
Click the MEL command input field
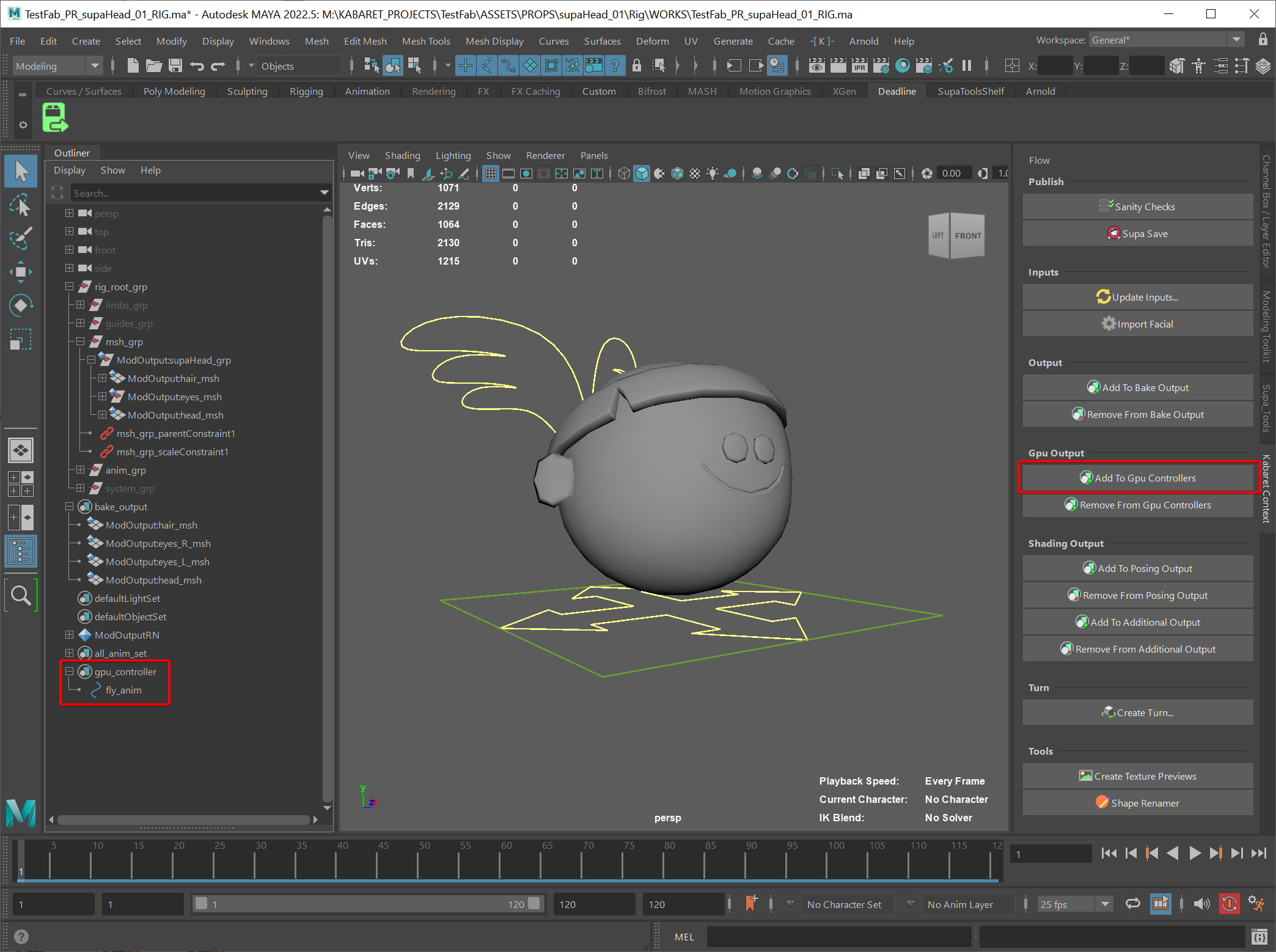click(838, 936)
